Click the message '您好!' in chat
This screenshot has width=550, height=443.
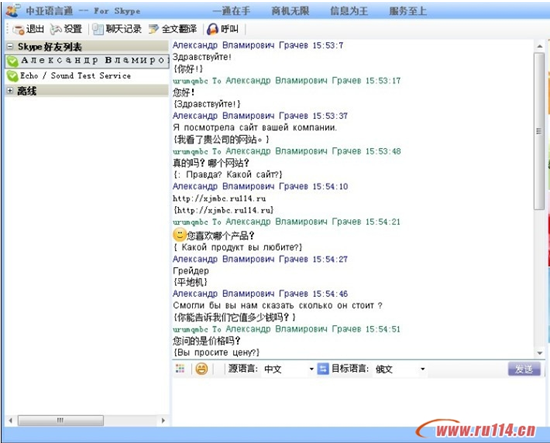pos(183,93)
